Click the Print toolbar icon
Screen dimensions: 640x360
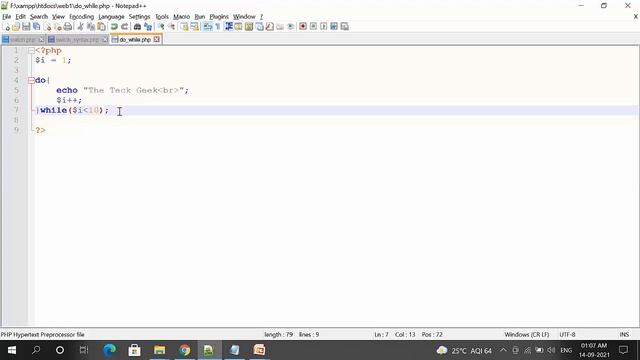[x=68, y=27]
